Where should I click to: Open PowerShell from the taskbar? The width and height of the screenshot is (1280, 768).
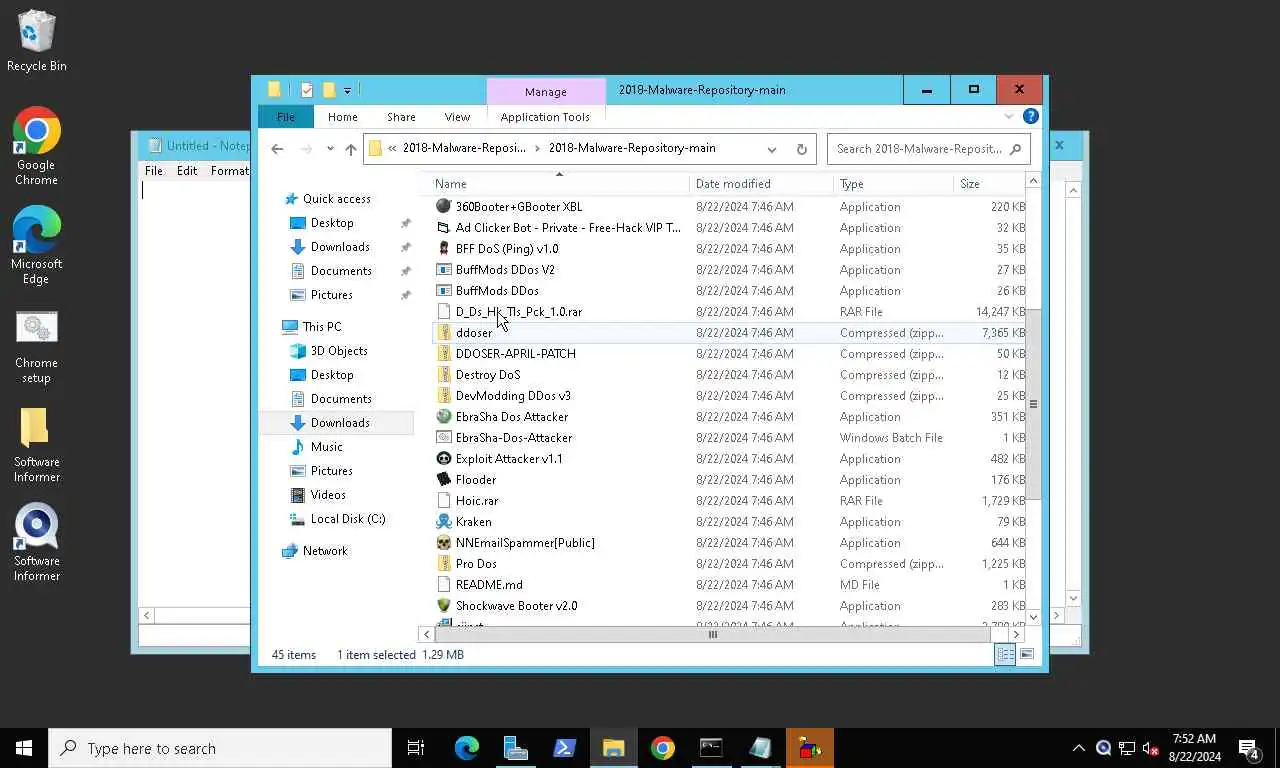point(564,748)
